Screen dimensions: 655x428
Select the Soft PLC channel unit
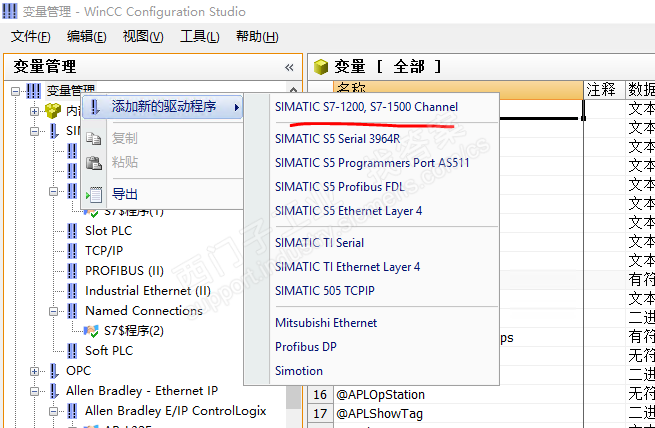point(109,351)
